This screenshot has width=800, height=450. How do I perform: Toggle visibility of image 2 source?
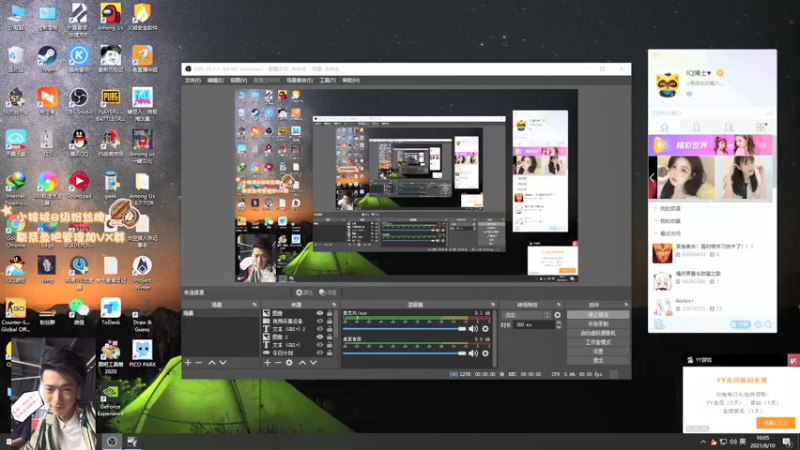pos(319,337)
